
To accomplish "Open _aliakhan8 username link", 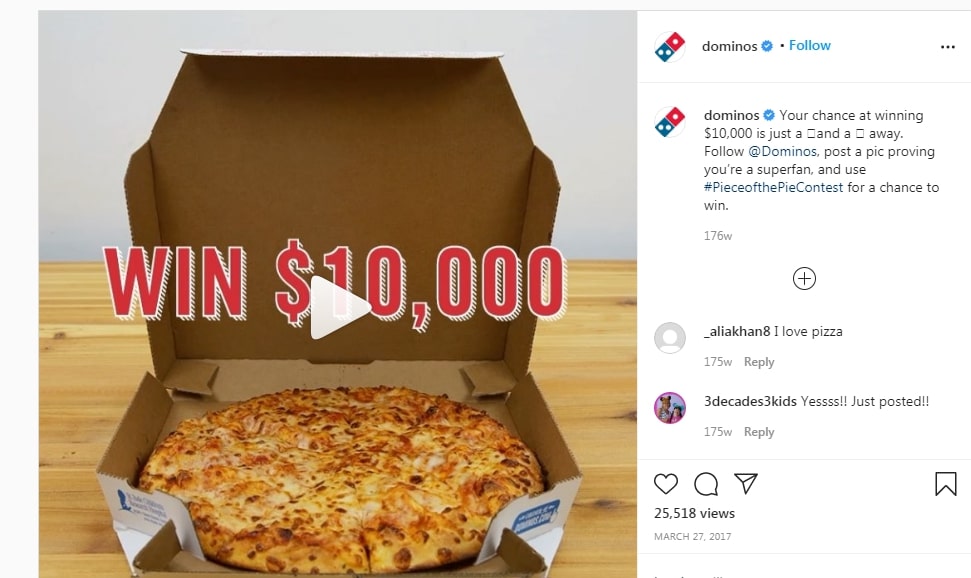I will (737, 331).
